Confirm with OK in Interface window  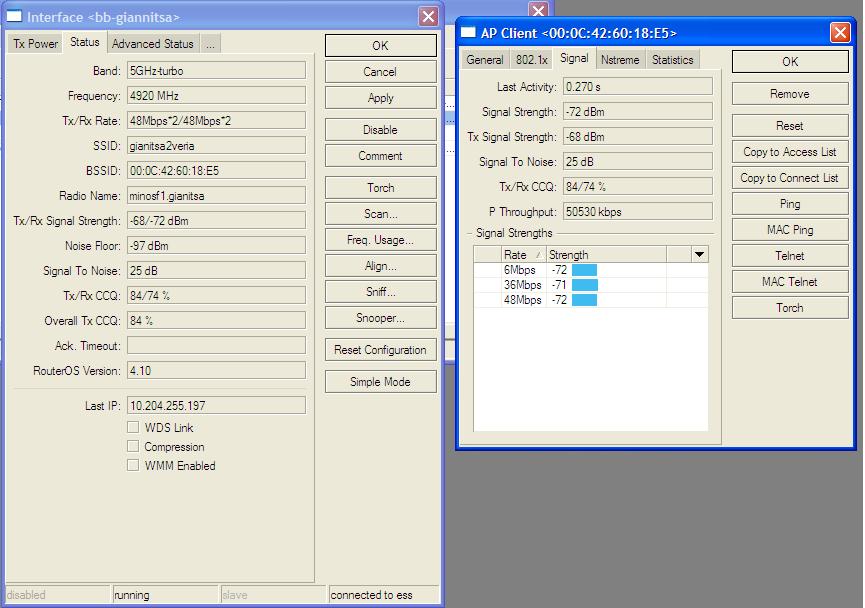(381, 46)
